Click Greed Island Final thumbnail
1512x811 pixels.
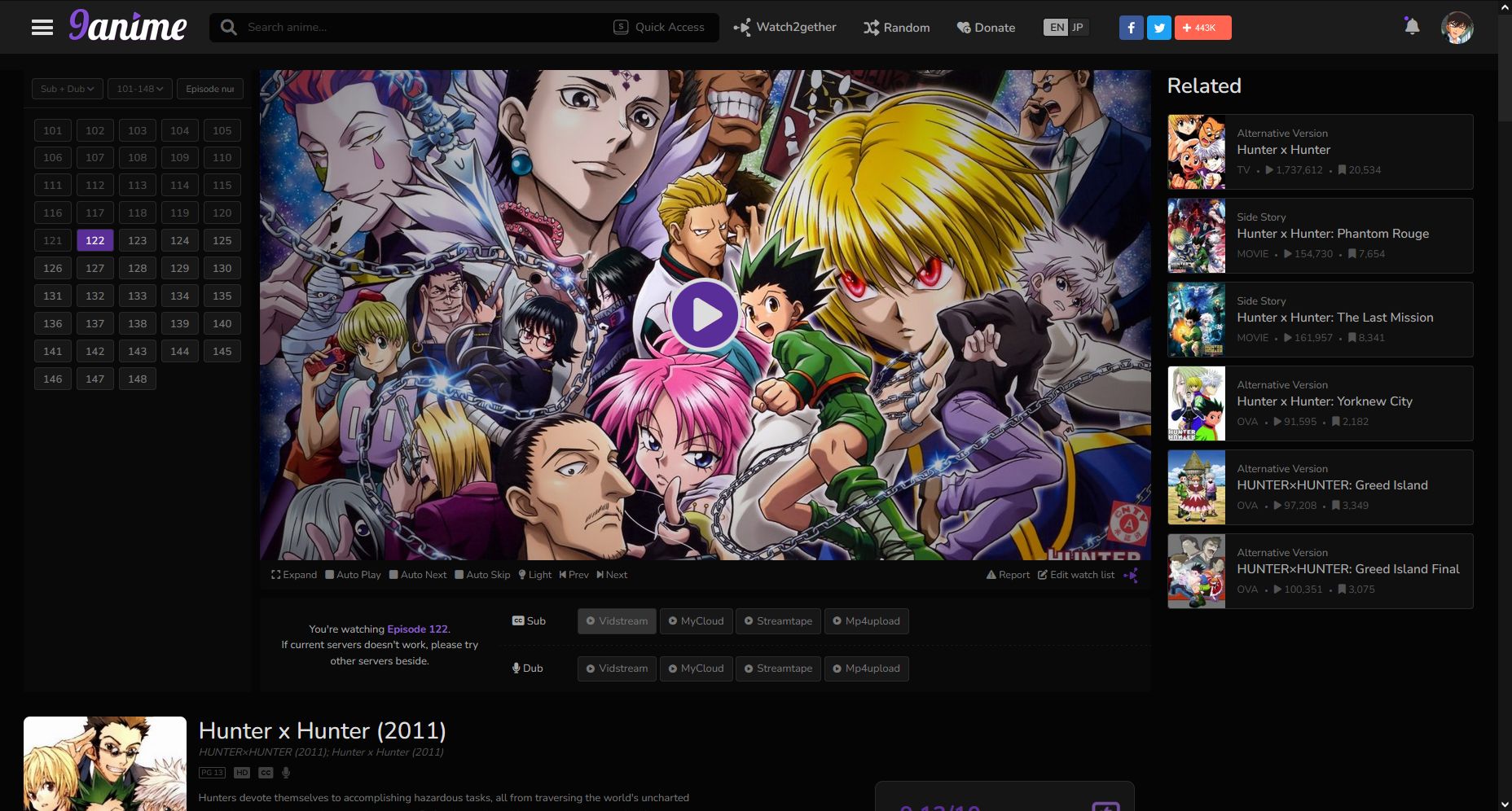click(x=1196, y=571)
